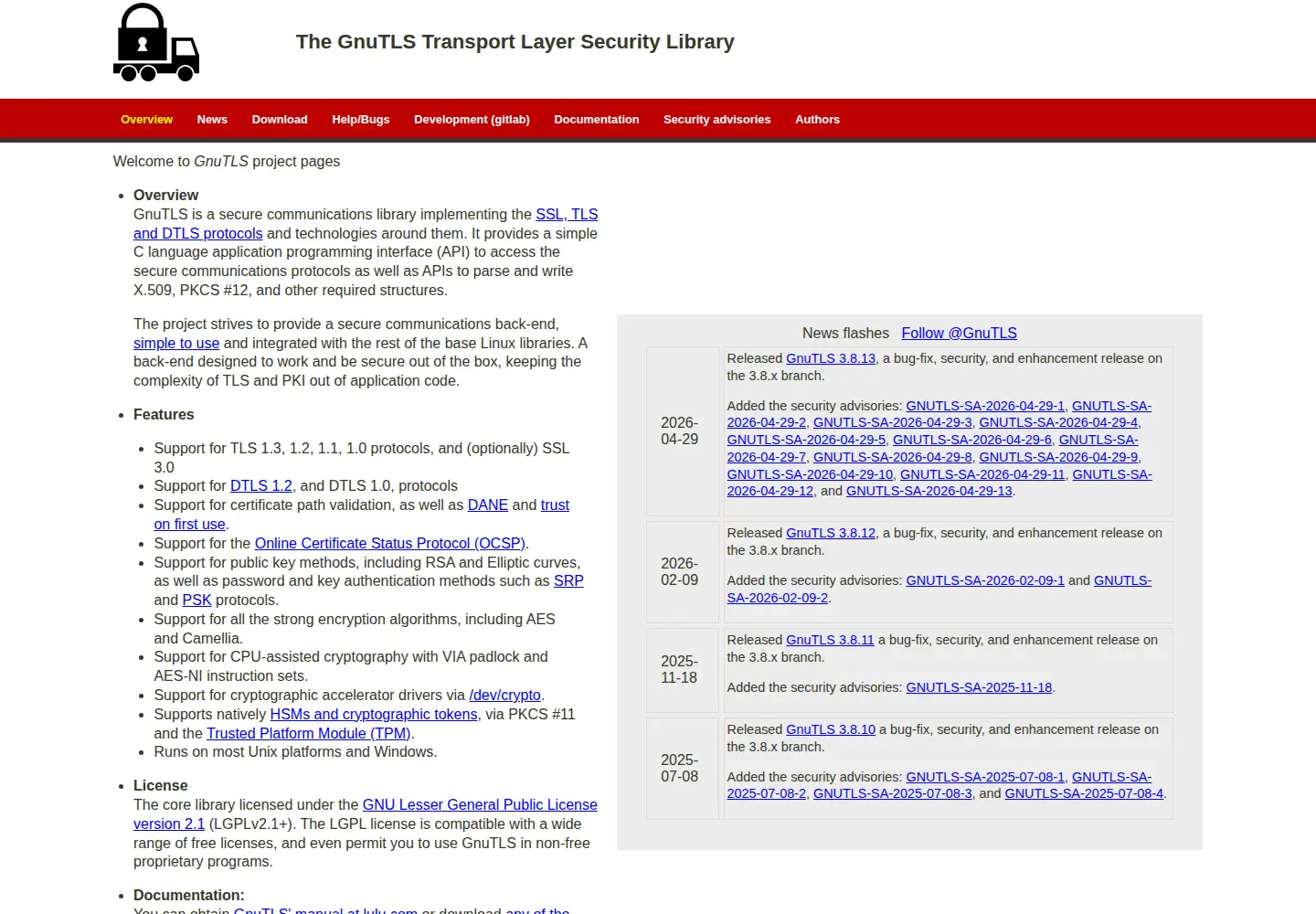Open Development (gitlab) in the nav bar

click(x=472, y=120)
